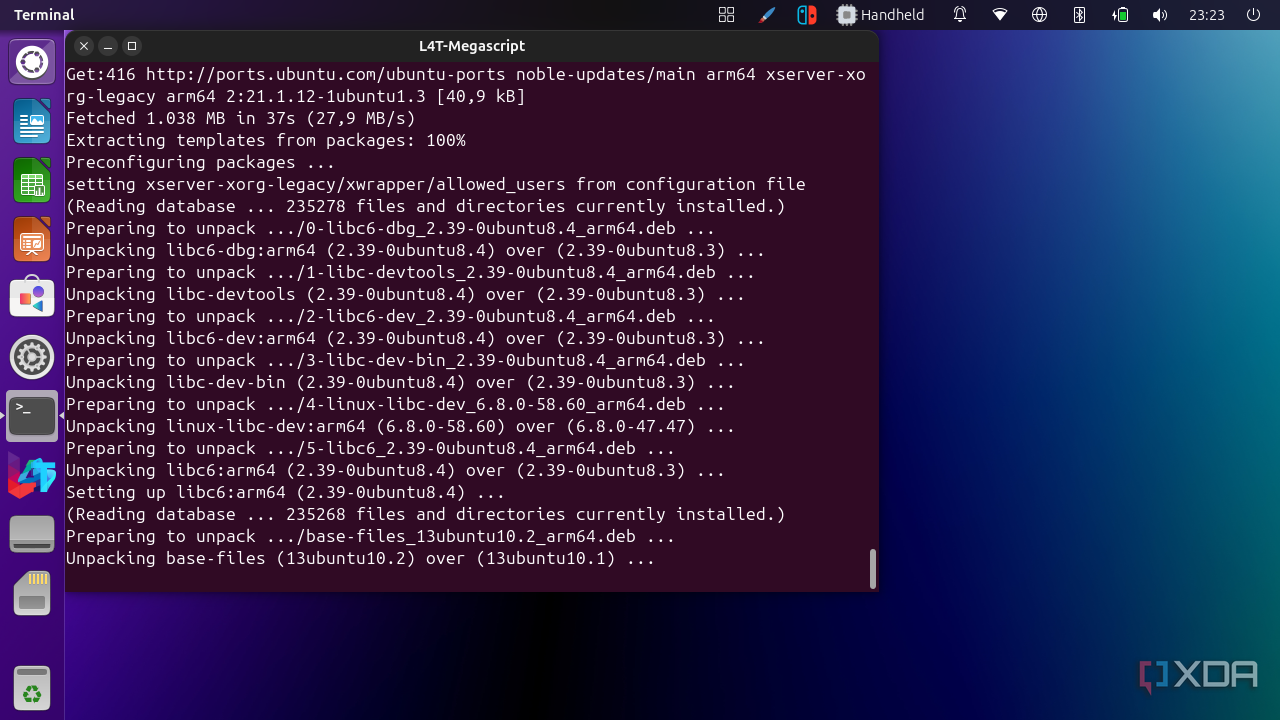Toggle the Bluetooth indicator in top bar

(1079, 15)
